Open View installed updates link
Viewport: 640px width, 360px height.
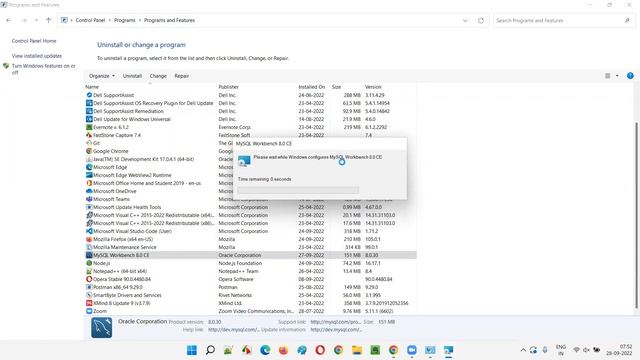(x=37, y=56)
